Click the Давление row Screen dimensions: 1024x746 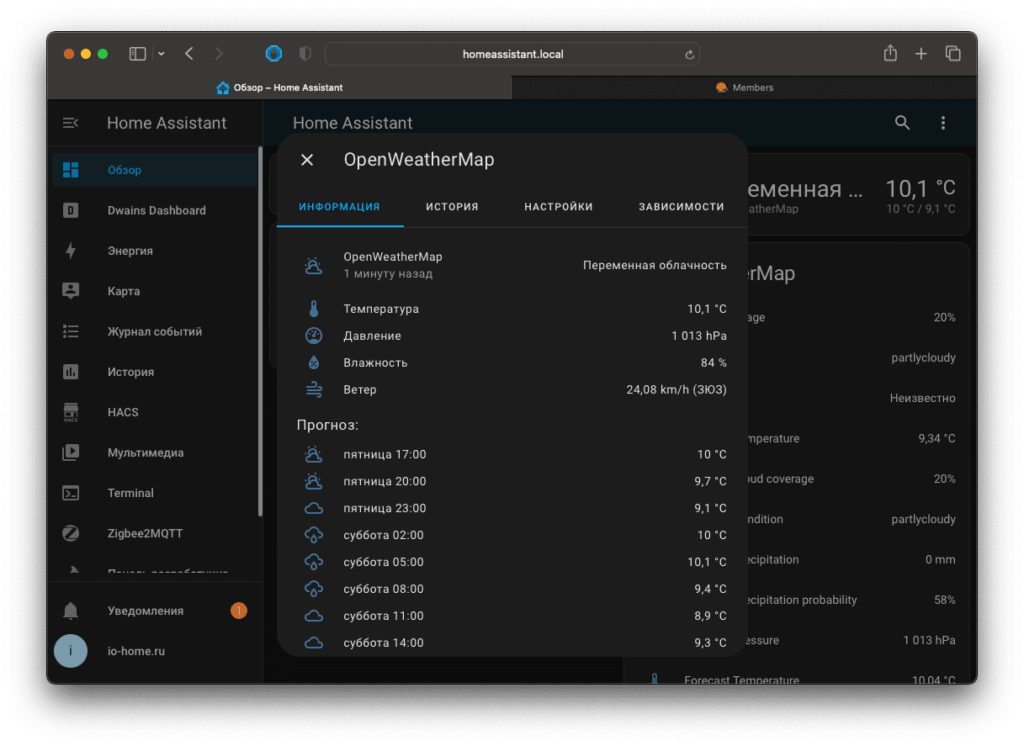(x=512, y=336)
